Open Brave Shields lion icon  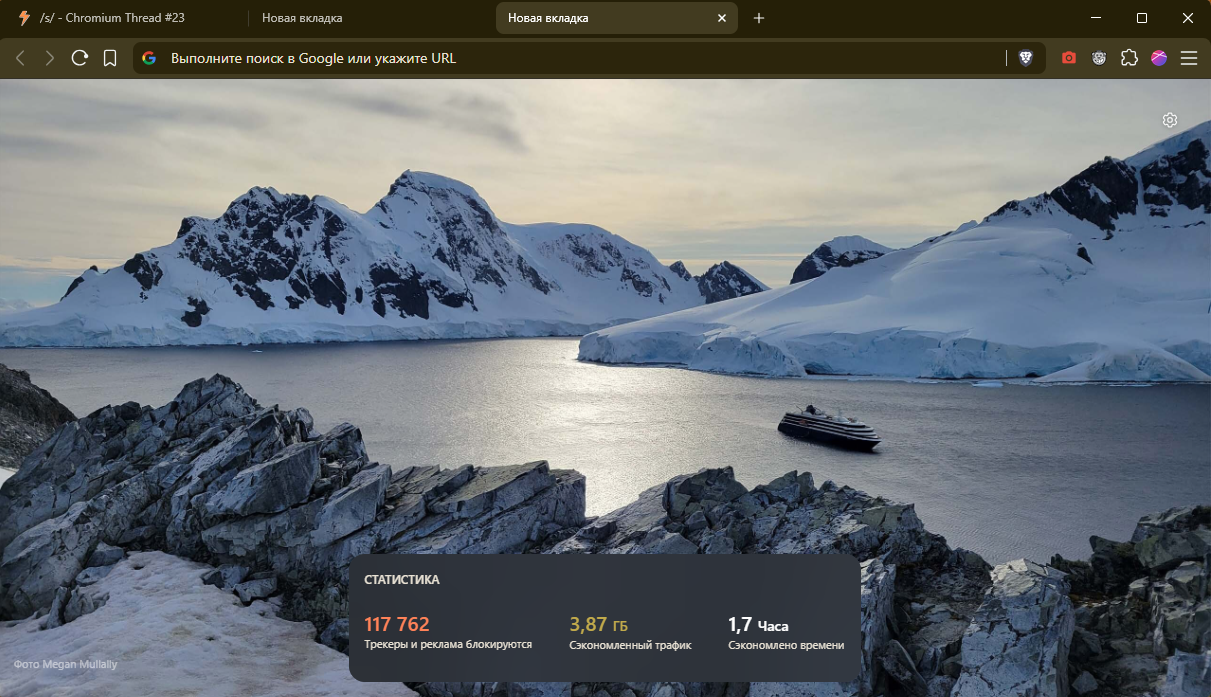coord(1026,58)
